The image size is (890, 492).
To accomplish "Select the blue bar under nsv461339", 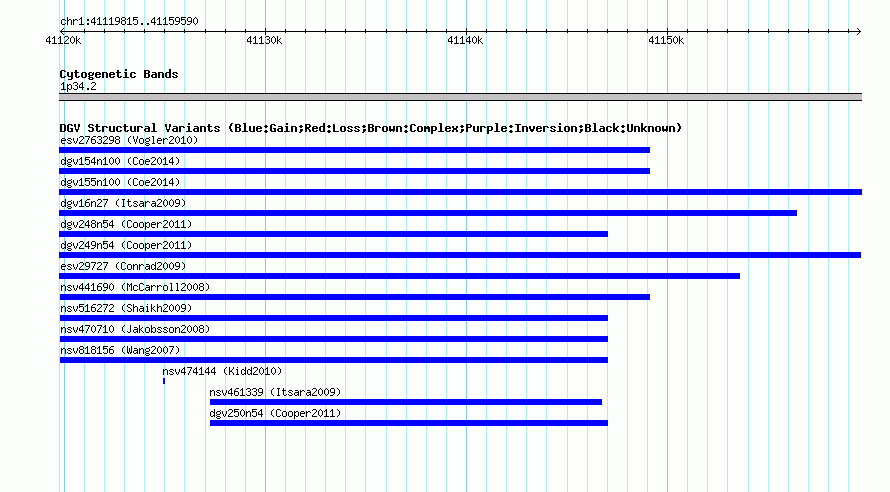I will click(406, 402).
